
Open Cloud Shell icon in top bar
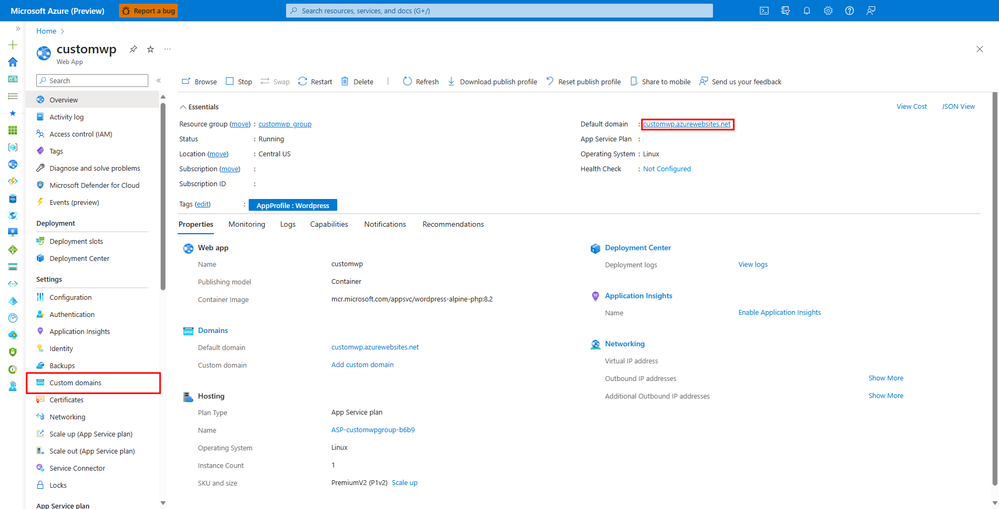click(764, 10)
